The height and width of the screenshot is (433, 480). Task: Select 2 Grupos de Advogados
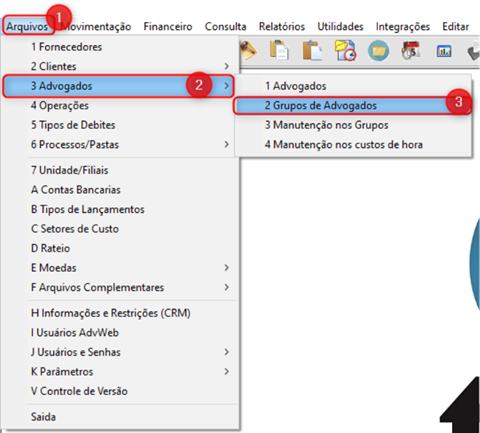(x=352, y=106)
